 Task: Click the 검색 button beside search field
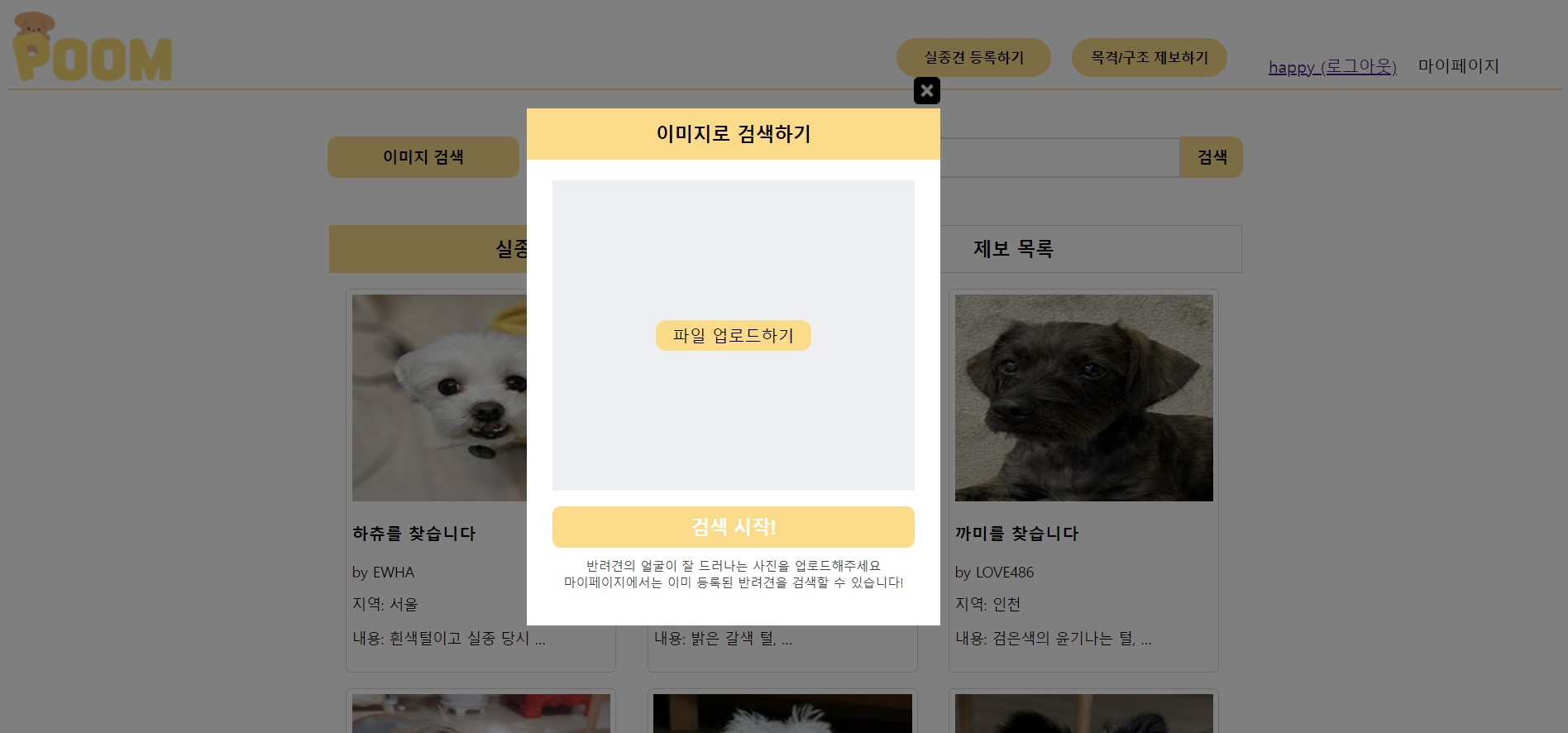pos(1212,157)
